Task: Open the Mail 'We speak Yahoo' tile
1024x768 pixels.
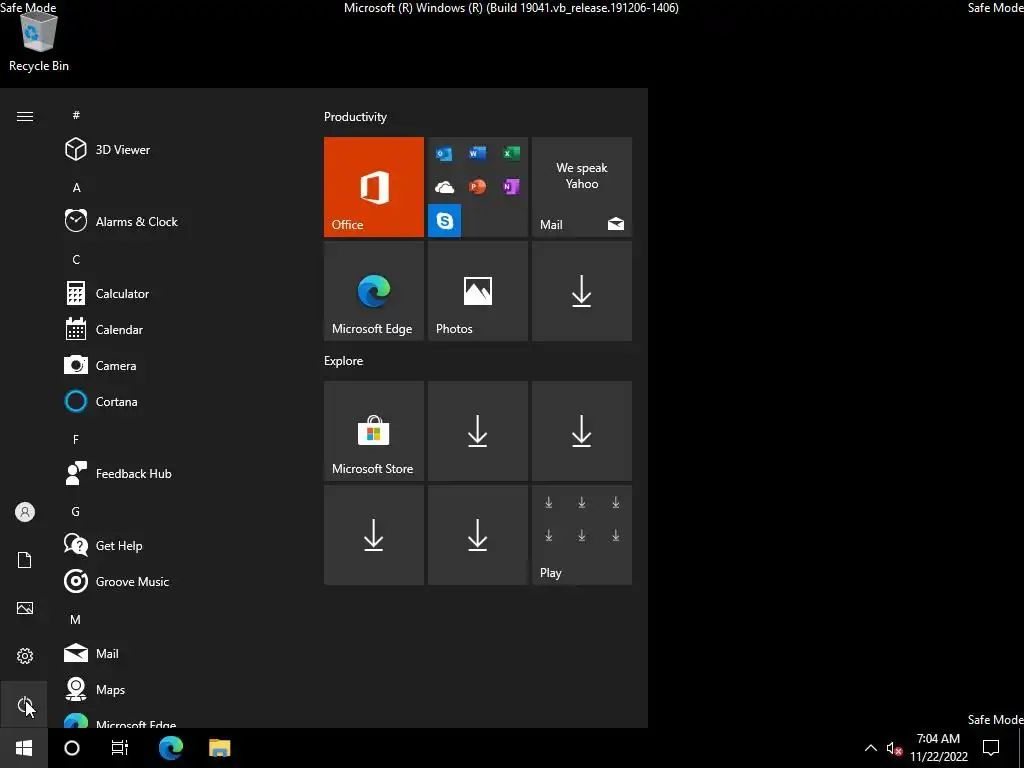Action: (582, 187)
